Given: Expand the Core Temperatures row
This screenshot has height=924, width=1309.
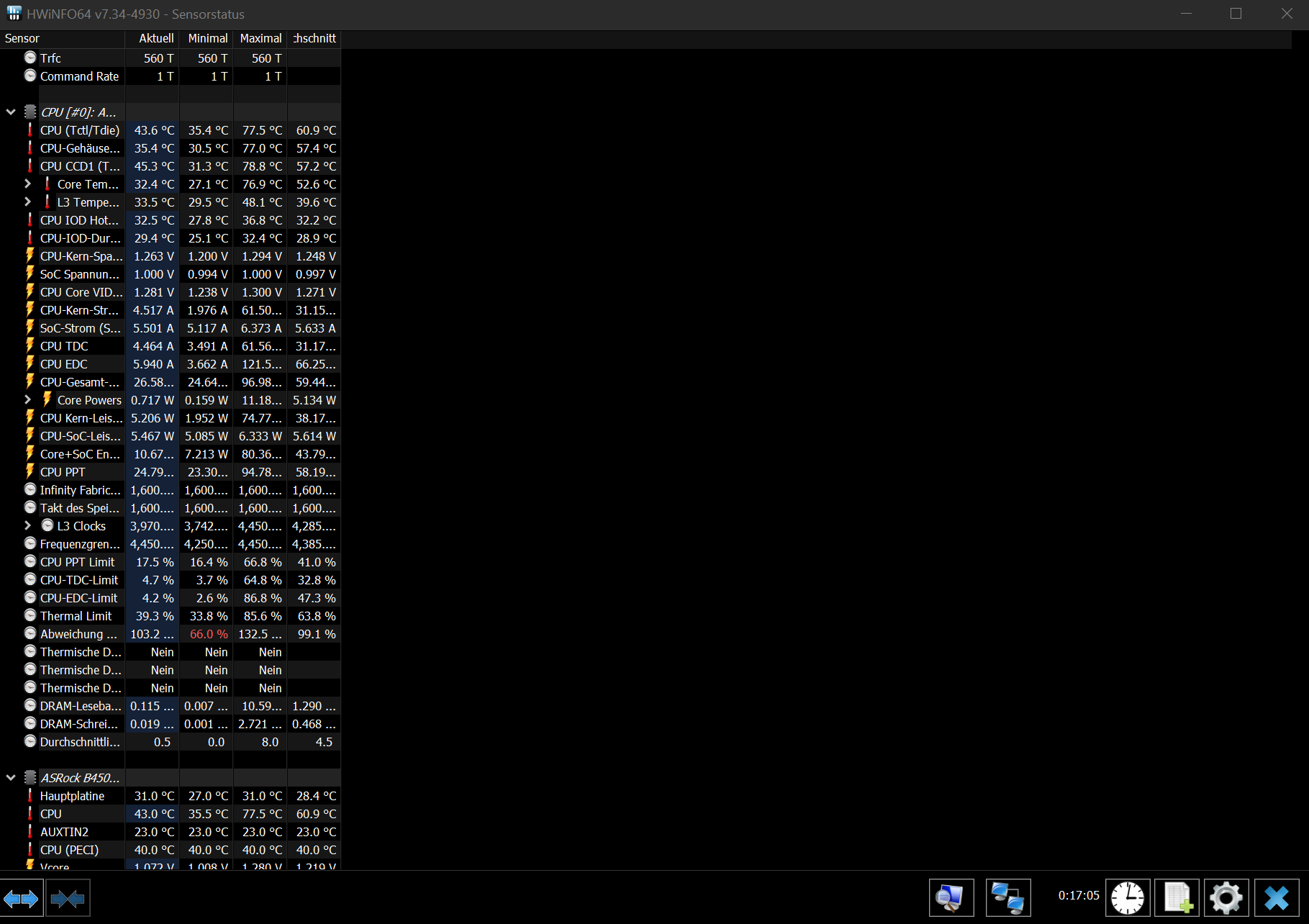Looking at the screenshot, I should click(28, 184).
